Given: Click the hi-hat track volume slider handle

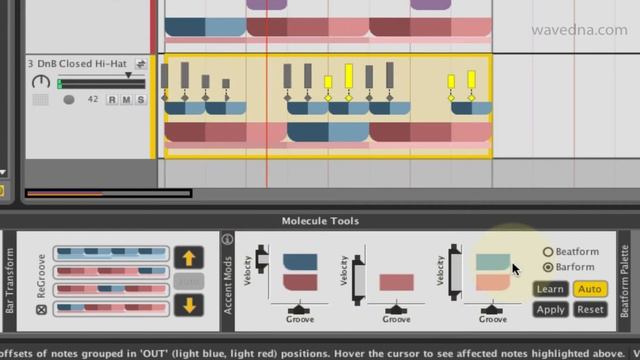Looking at the screenshot, I should click(x=129, y=75).
